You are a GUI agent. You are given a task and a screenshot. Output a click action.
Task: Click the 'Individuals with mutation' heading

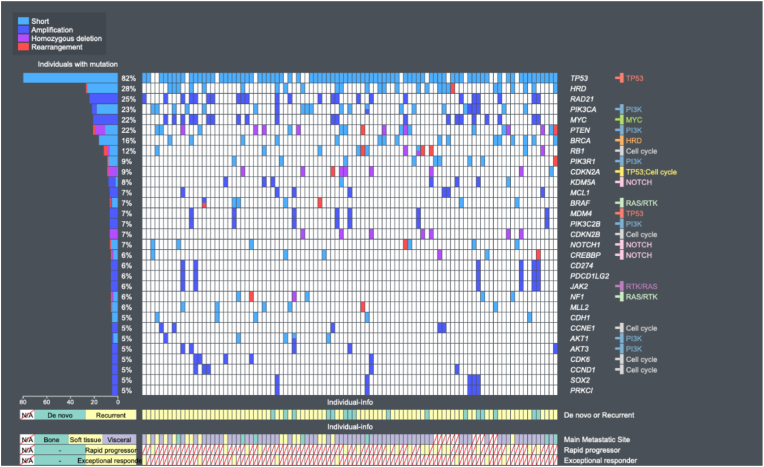pos(77,64)
